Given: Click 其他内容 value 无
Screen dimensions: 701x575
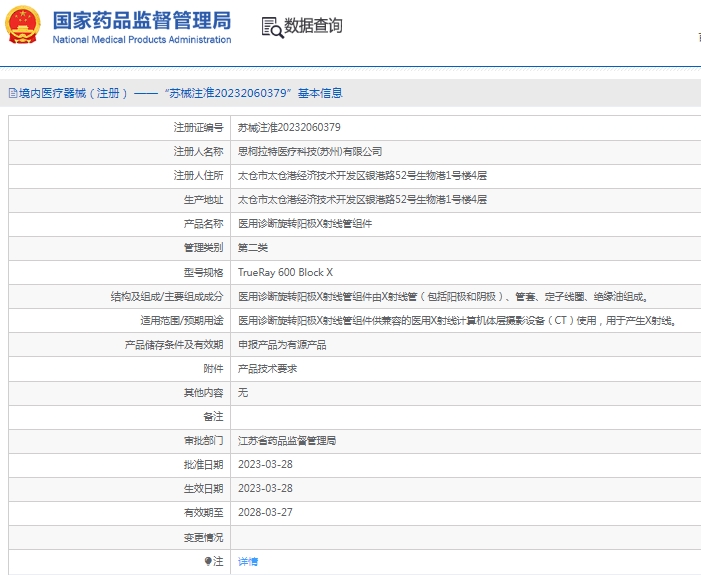Looking at the screenshot, I should (x=243, y=393).
